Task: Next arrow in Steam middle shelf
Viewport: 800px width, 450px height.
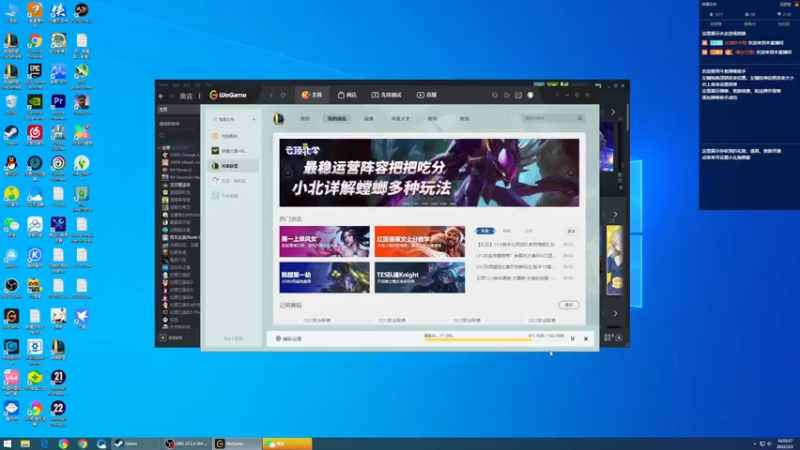Action: [615, 215]
